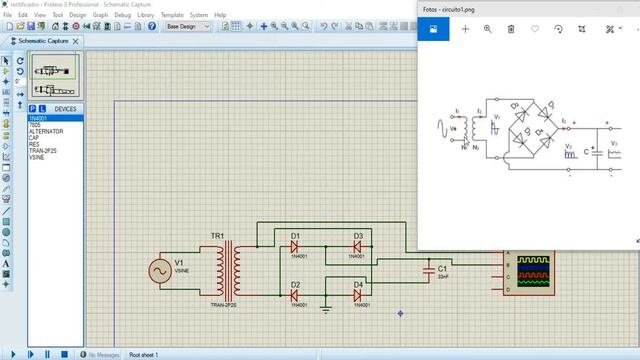The height and width of the screenshot is (360, 640).
Task: Select CAP in the devices list
Action: pyautogui.click(x=56, y=138)
